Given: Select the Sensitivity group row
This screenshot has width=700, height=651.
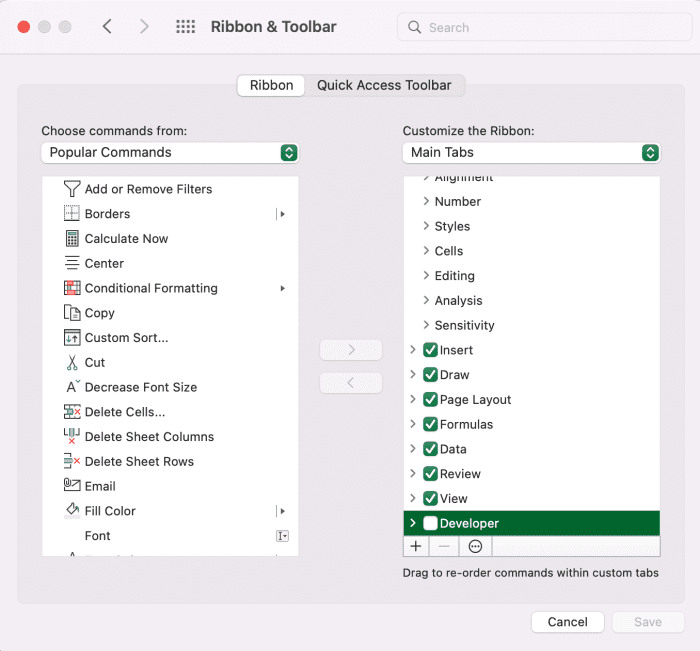Looking at the screenshot, I should click(531, 325).
